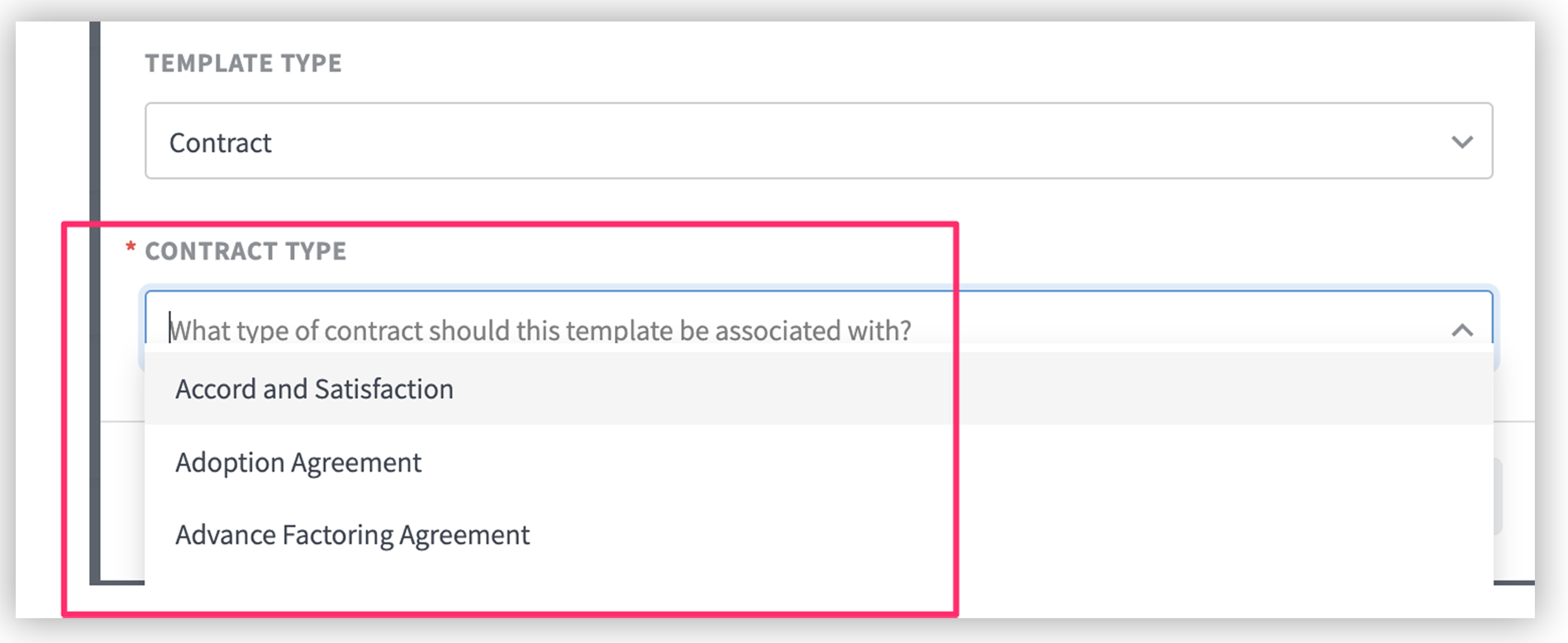Click the gray button partly hidden behind the list
The image size is (1568, 643).
pyautogui.click(x=1497, y=496)
